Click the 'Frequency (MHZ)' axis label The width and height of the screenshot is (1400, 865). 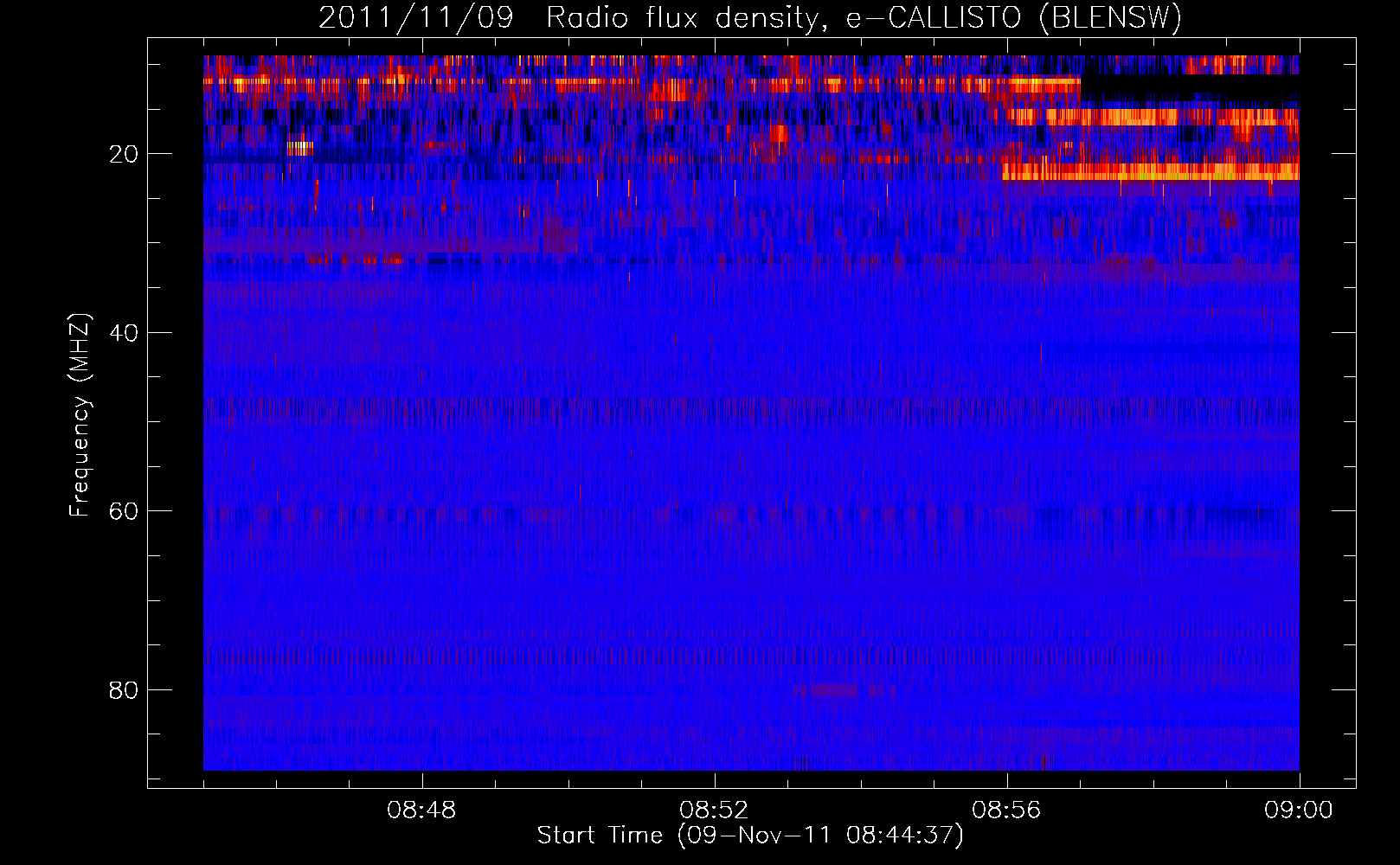pos(80,415)
